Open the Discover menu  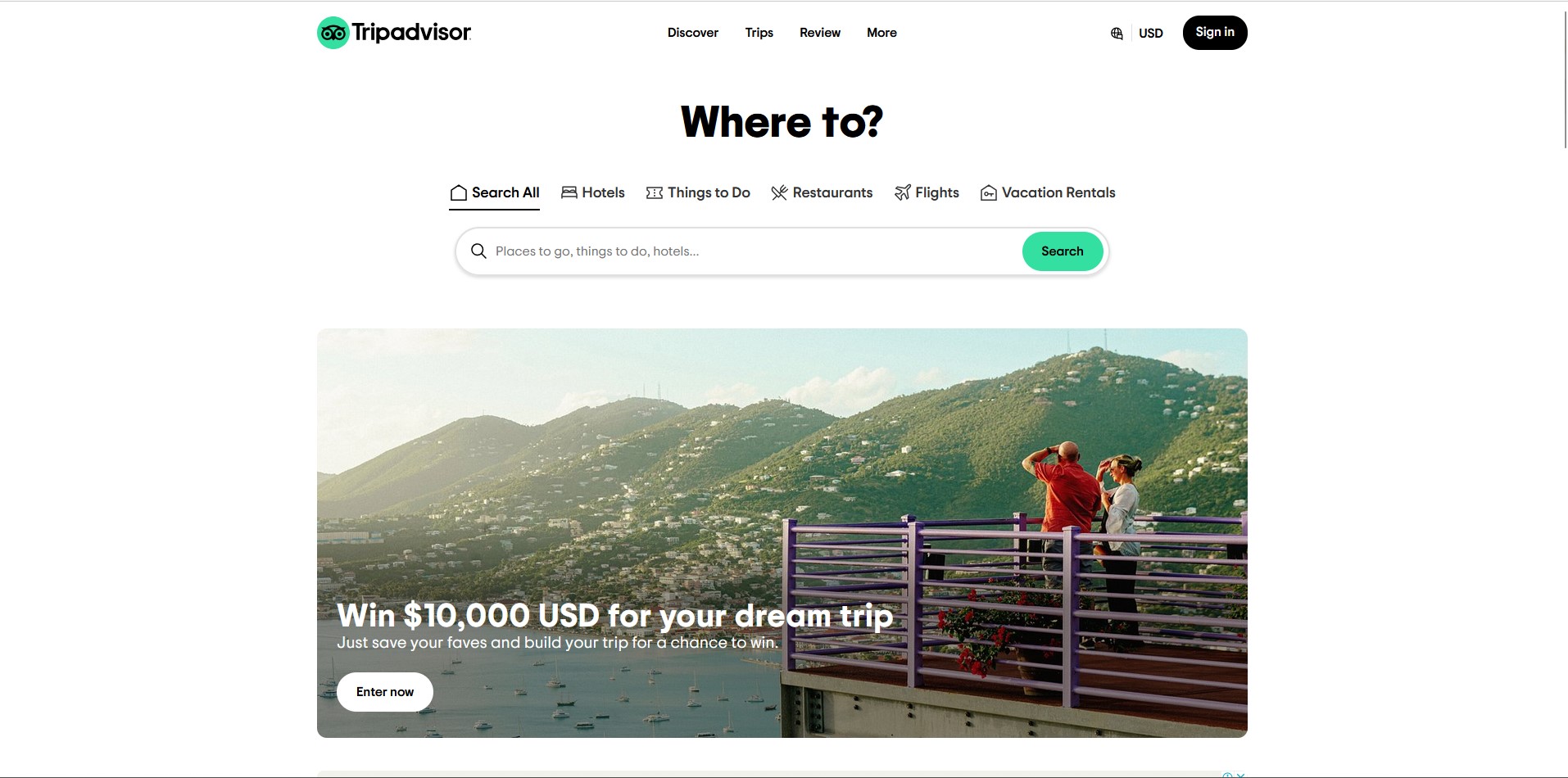[693, 33]
